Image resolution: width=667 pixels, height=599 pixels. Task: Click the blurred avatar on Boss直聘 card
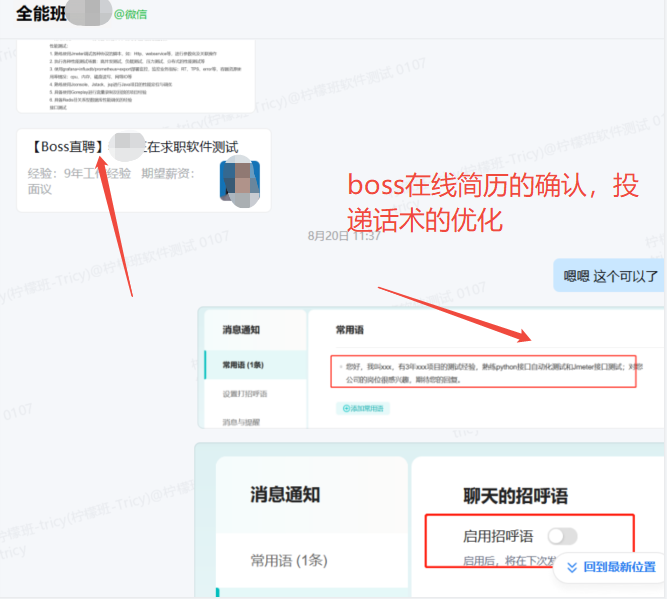pyautogui.click(x=241, y=182)
